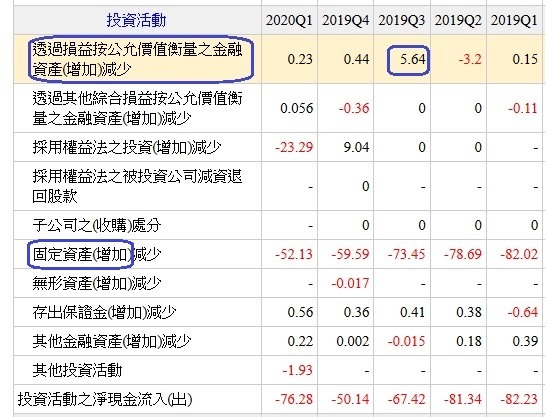Click the -0.015 value in 2019Q3
This screenshot has width=547, height=417.
tap(406, 341)
